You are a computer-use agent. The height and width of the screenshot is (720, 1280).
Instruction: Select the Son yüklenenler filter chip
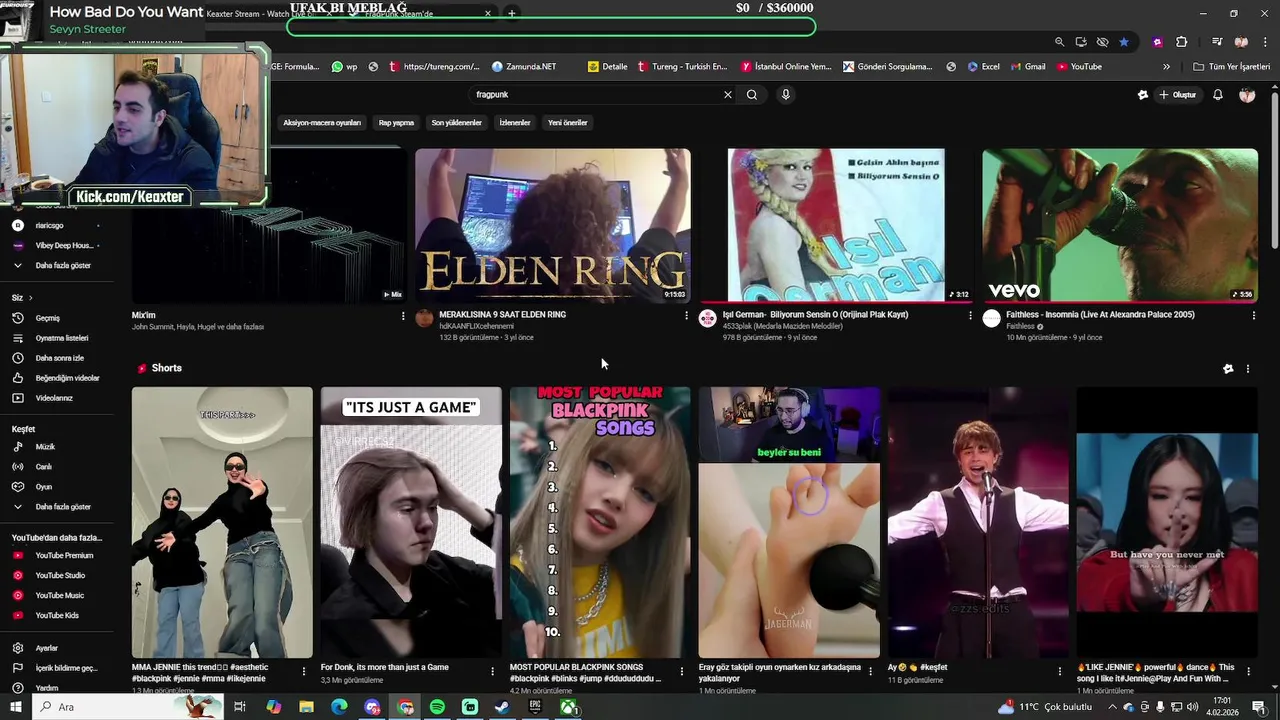pos(457,123)
